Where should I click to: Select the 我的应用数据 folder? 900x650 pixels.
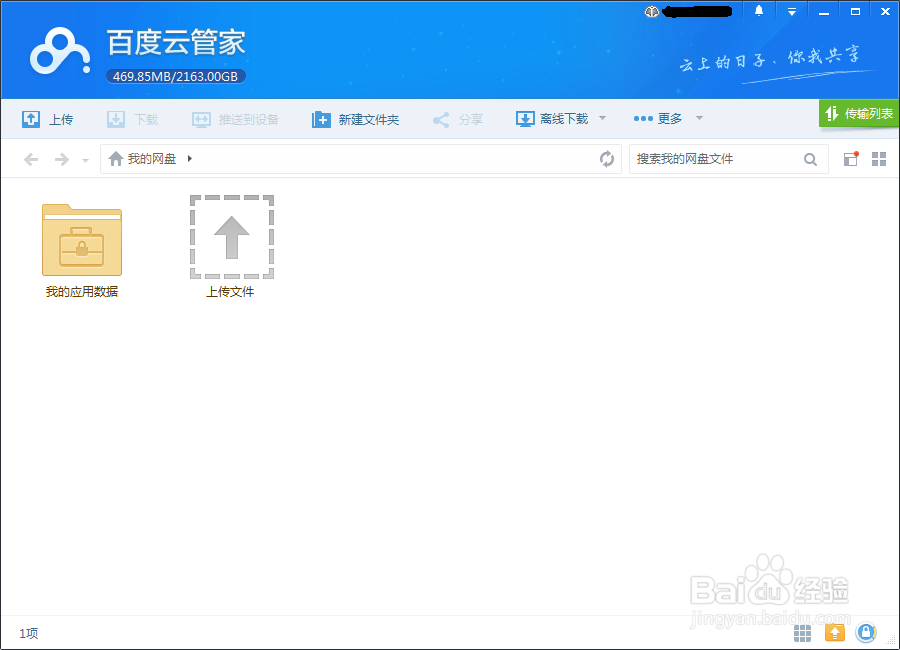point(82,251)
